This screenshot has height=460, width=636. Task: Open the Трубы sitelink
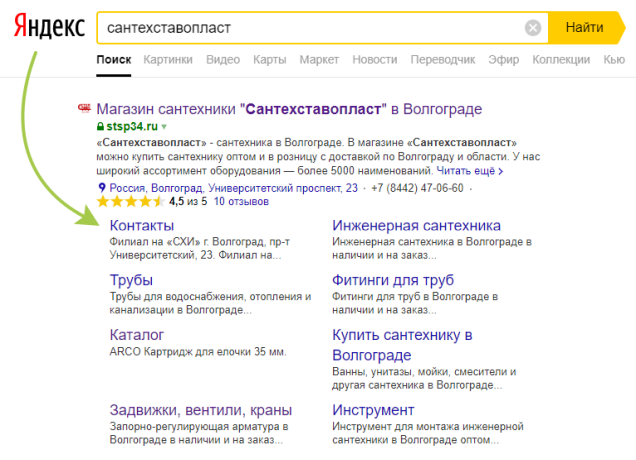click(x=131, y=280)
